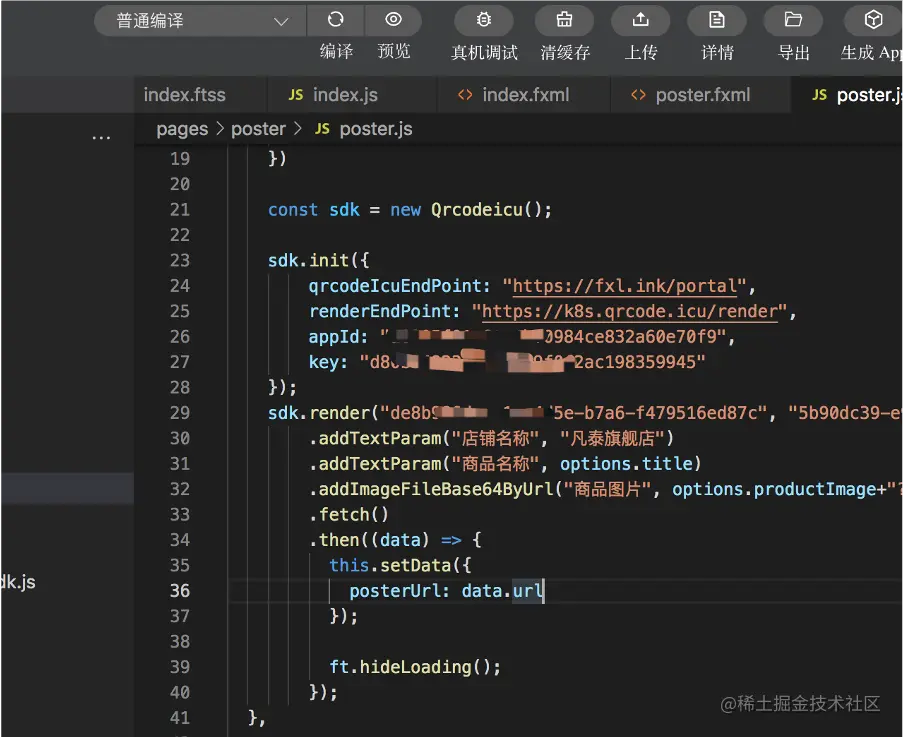
Task: Click posterUrl: data.url text
Action: tap(446, 591)
